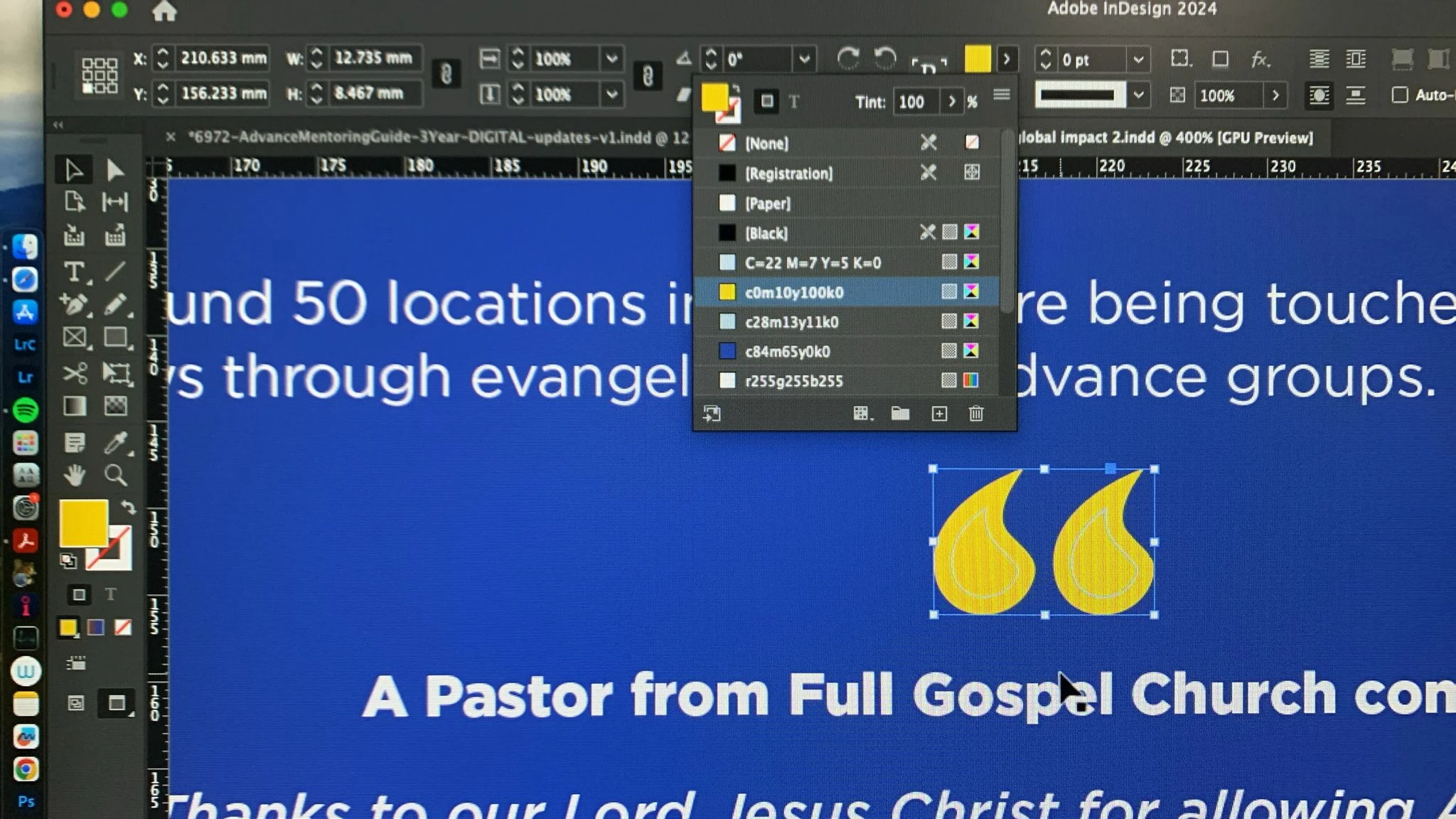Swap fill and stroke arrows in toolbox
This screenshot has height=819, width=1456.
click(x=129, y=507)
